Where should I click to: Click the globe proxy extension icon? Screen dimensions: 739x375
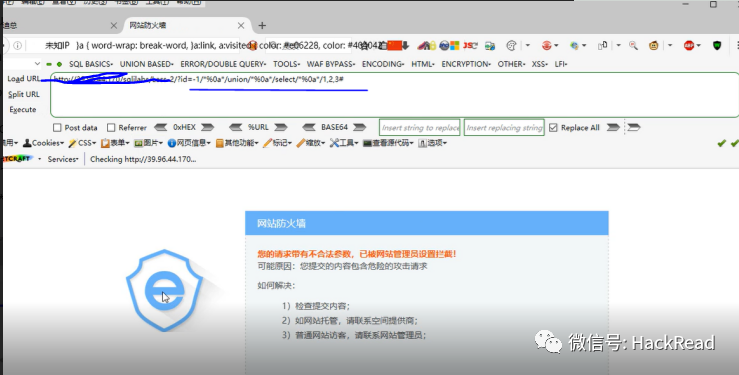point(574,46)
